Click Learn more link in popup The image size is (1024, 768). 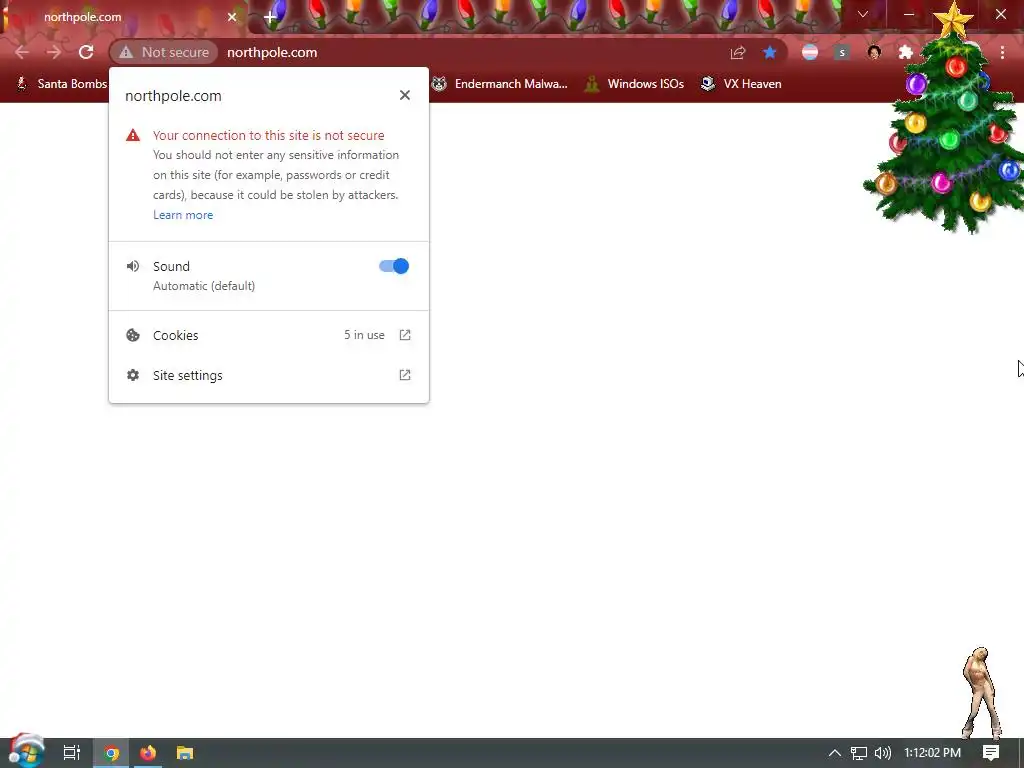(x=183, y=215)
